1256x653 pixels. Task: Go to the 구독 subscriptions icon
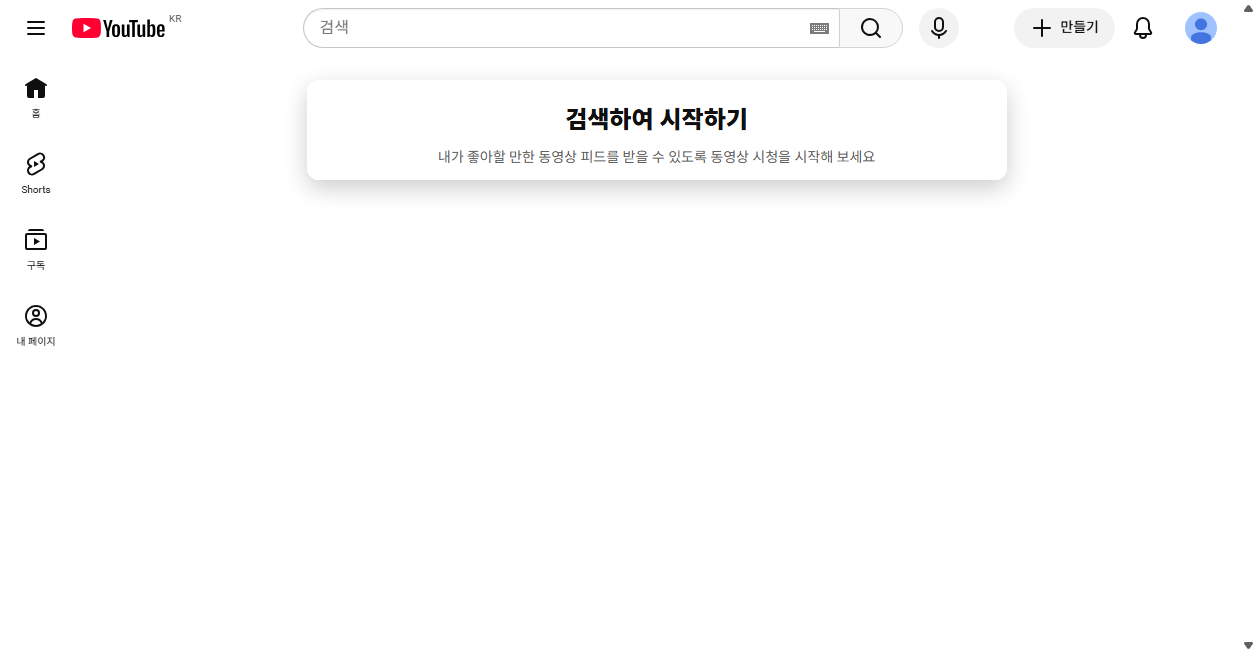click(36, 240)
